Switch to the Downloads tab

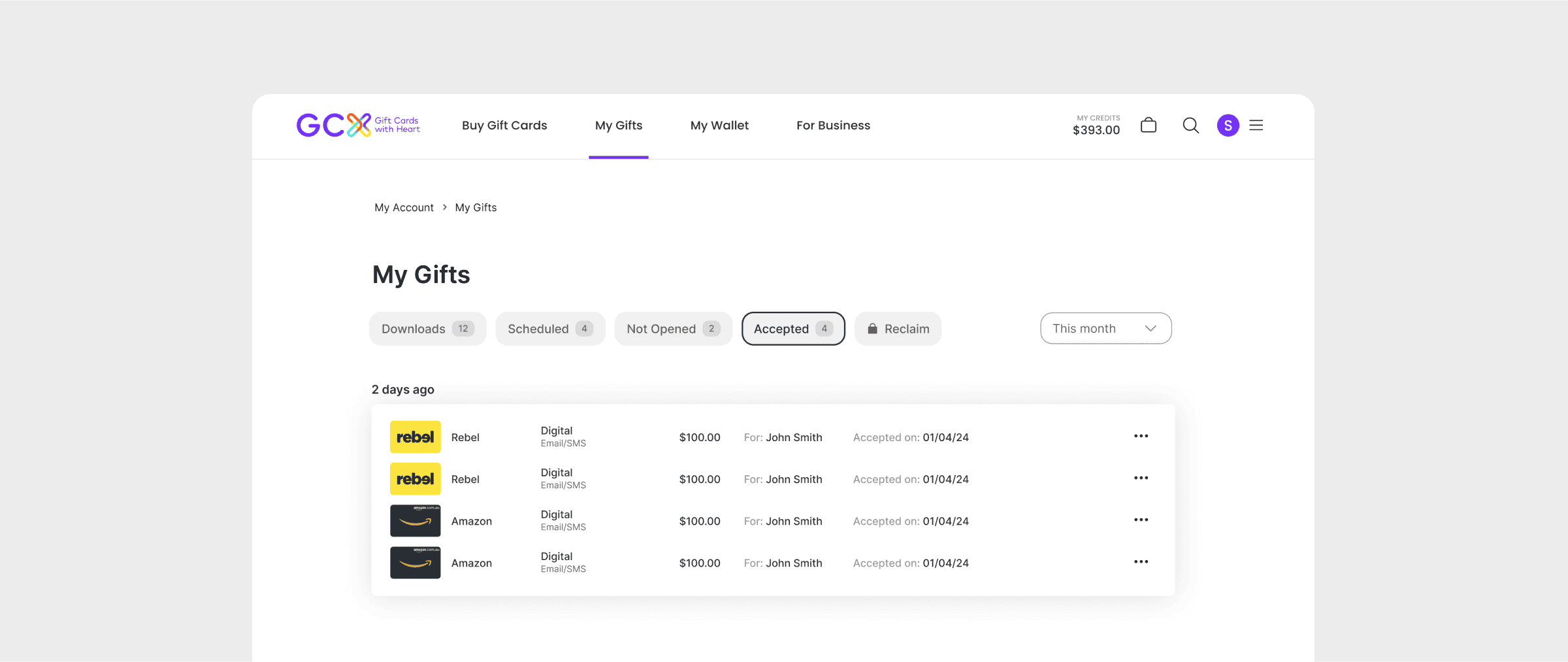click(x=427, y=329)
